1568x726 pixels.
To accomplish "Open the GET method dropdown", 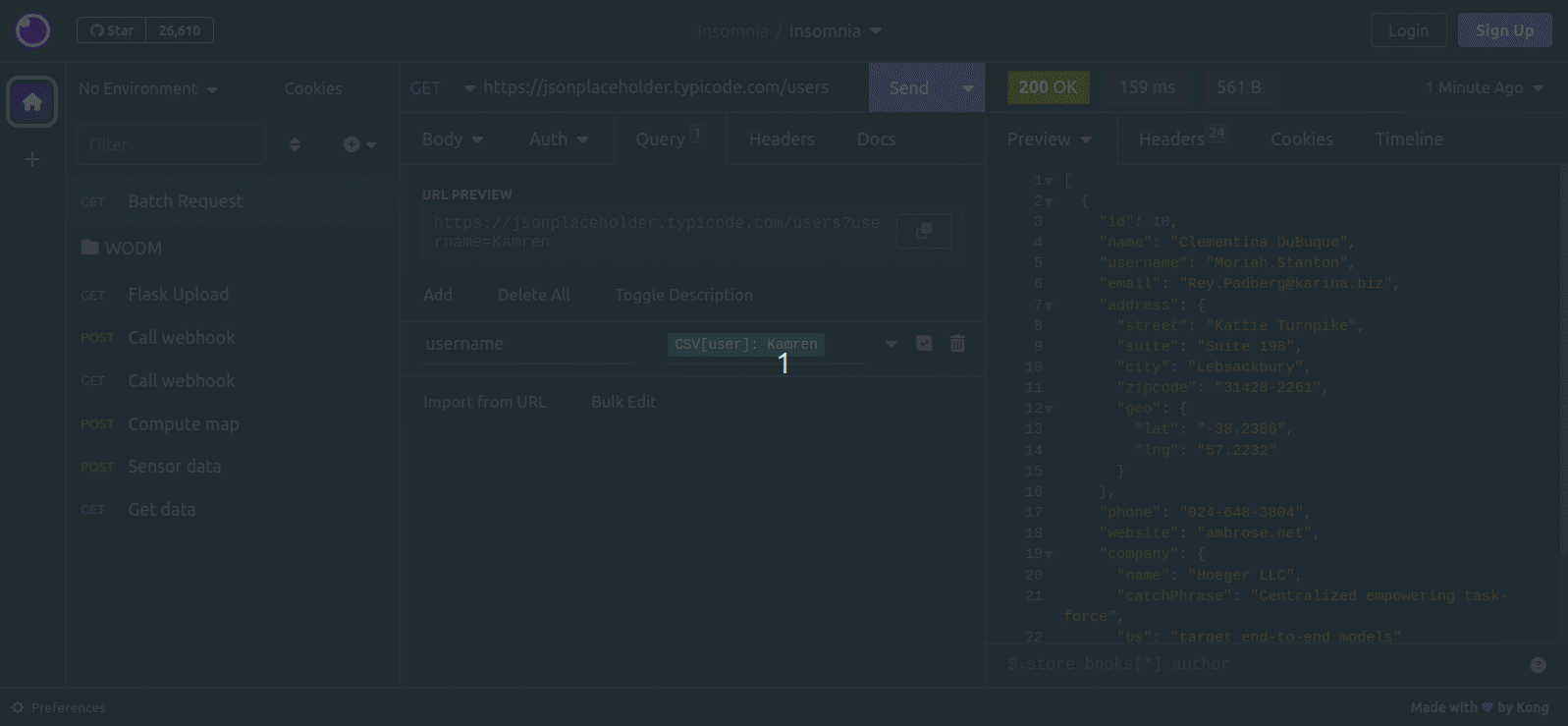I will coord(441,88).
